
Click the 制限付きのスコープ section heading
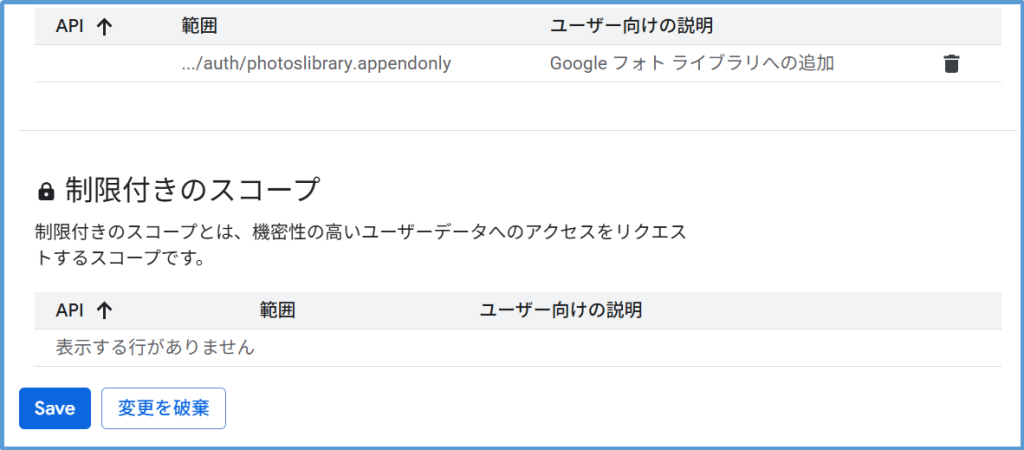coord(192,189)
